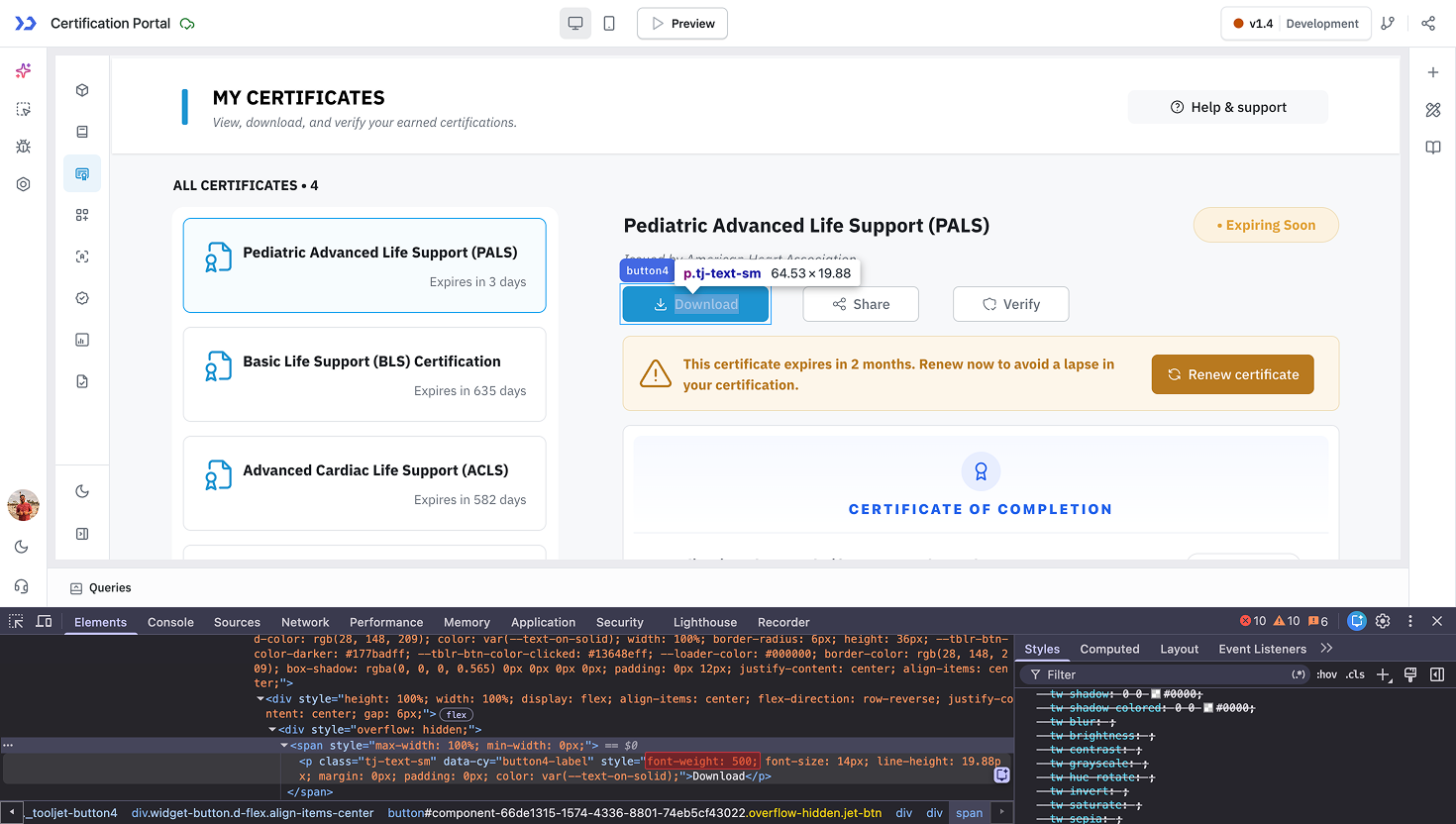Click the bar chart icon in app sidebar
The width and height of the screenshot is (1456, 824).
pos(82,340)
